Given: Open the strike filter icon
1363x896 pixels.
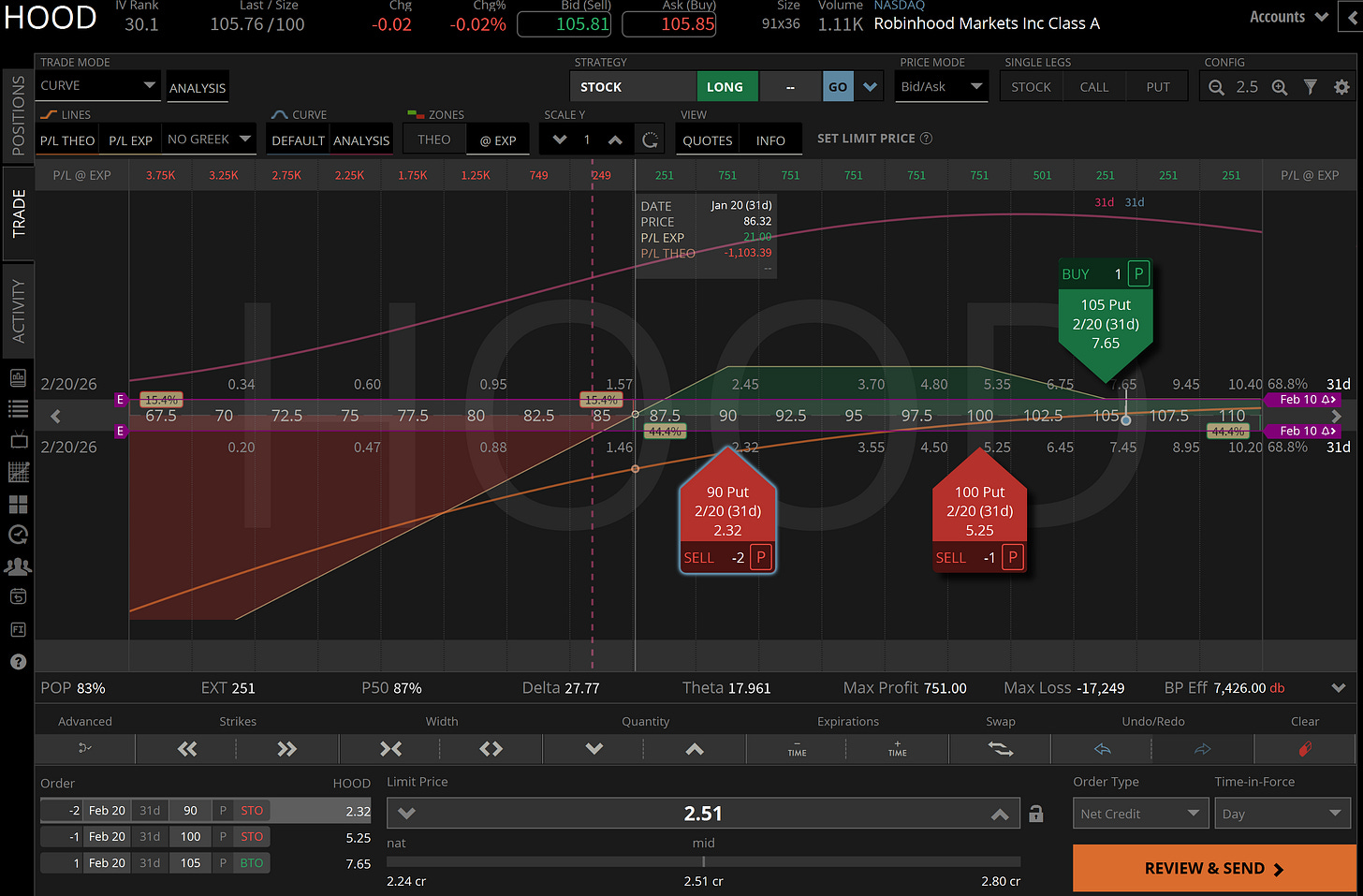Looking at the screenshot, I should click(1311, 87).
